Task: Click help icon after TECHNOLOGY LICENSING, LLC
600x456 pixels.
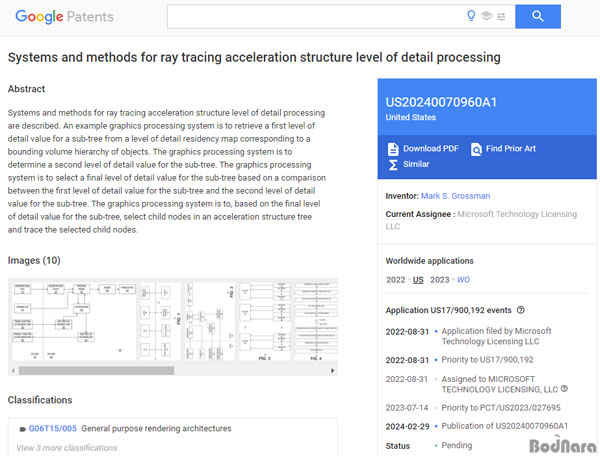Action: (x=564, y=389)
